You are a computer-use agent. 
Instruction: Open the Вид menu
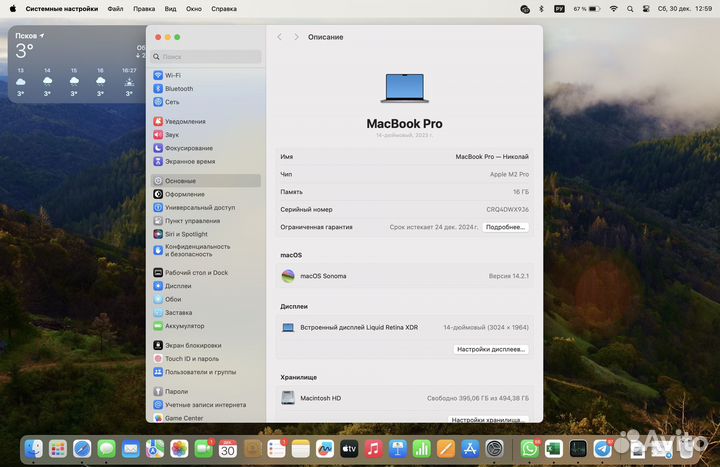click(x=170, y=9)
